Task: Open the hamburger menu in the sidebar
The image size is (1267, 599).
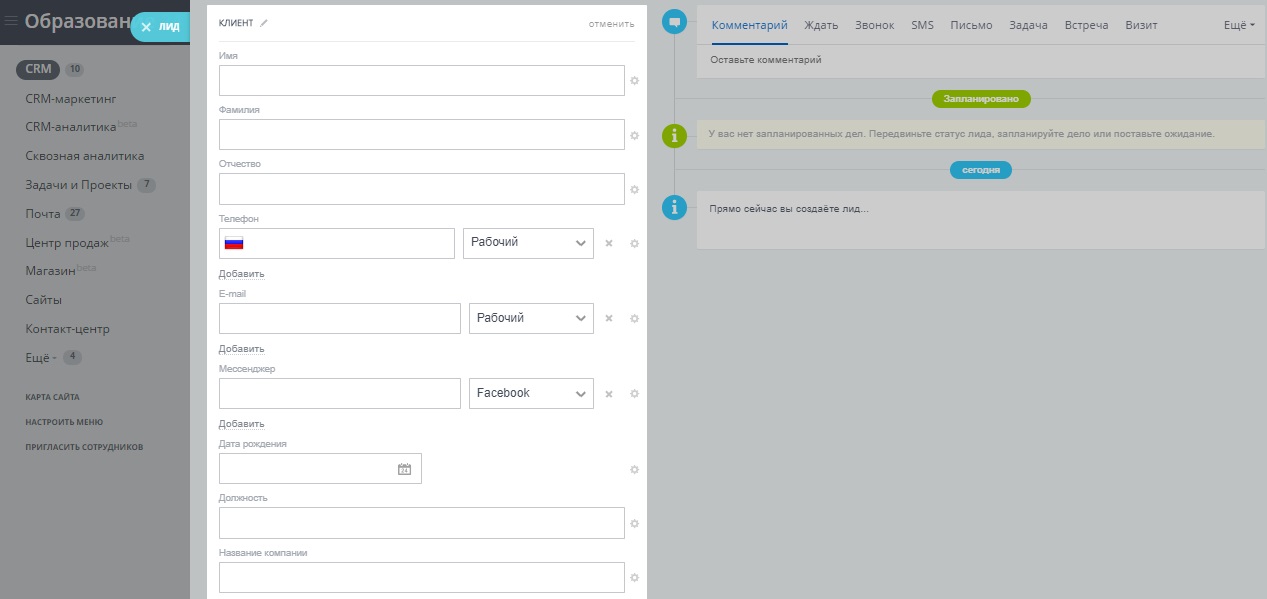Action: tap(12, 21)
